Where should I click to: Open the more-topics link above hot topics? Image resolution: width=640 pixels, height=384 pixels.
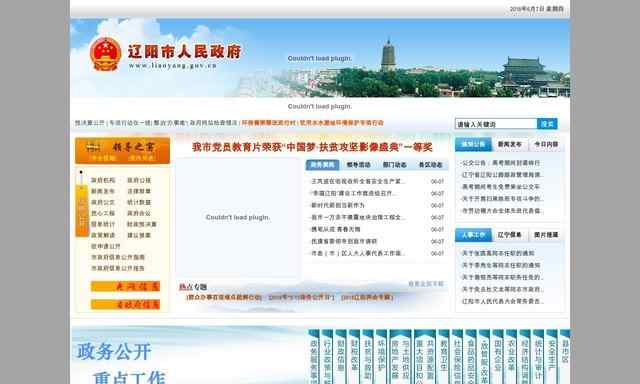[426, 284]
